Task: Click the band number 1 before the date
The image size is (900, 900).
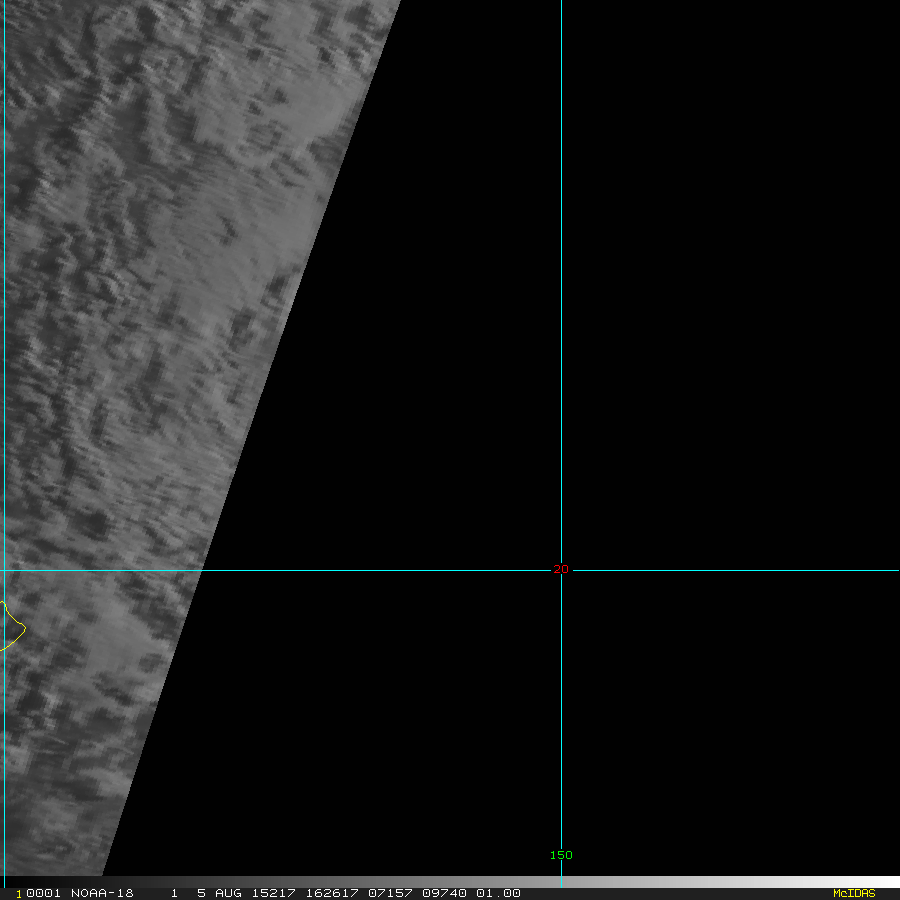Action: [x=174, y=893]
